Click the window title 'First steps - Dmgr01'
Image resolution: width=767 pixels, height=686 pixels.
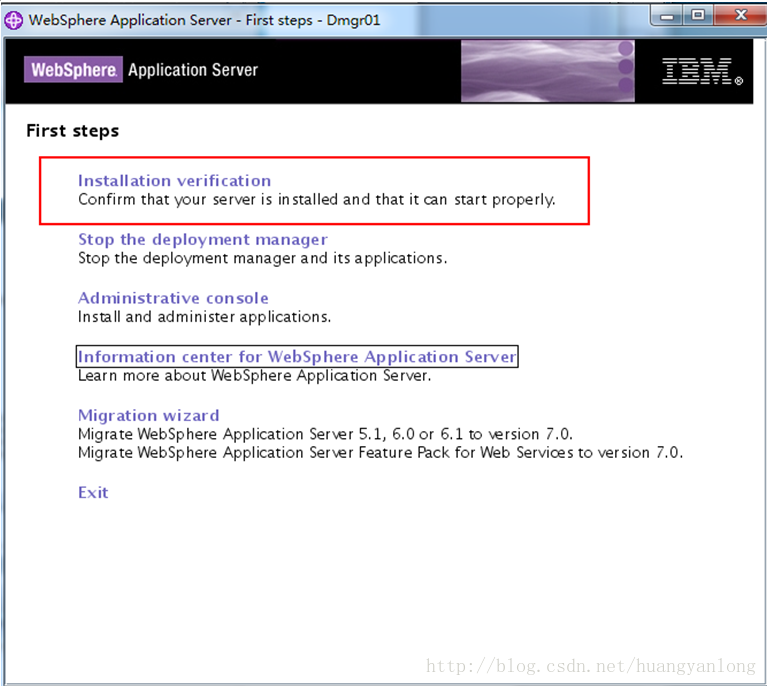coord(313,21)
